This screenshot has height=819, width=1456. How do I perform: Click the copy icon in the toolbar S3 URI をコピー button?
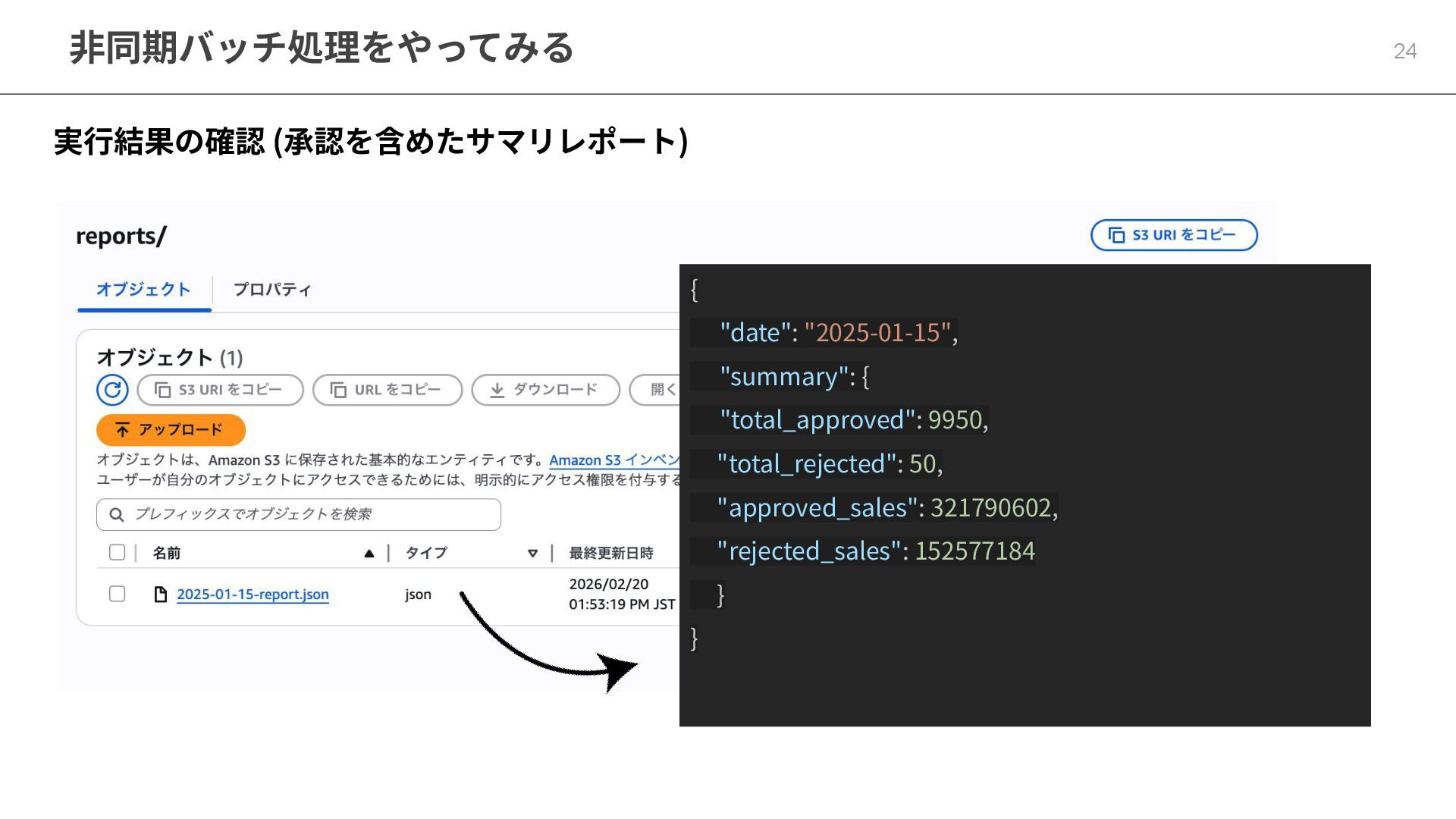tap(162, 390)
